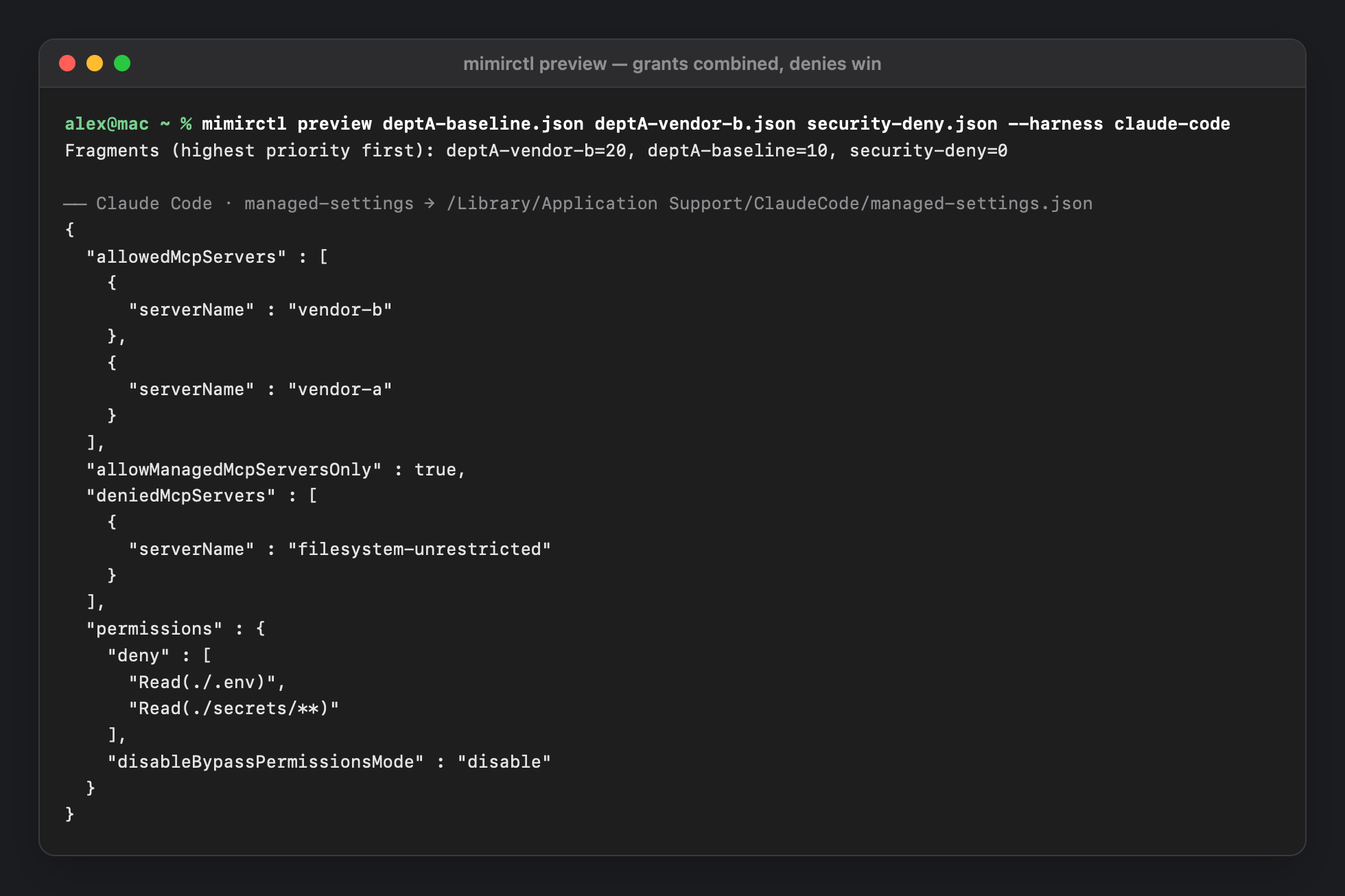Click 'mimirctl preview' at the command start

[x=287, y=123]
